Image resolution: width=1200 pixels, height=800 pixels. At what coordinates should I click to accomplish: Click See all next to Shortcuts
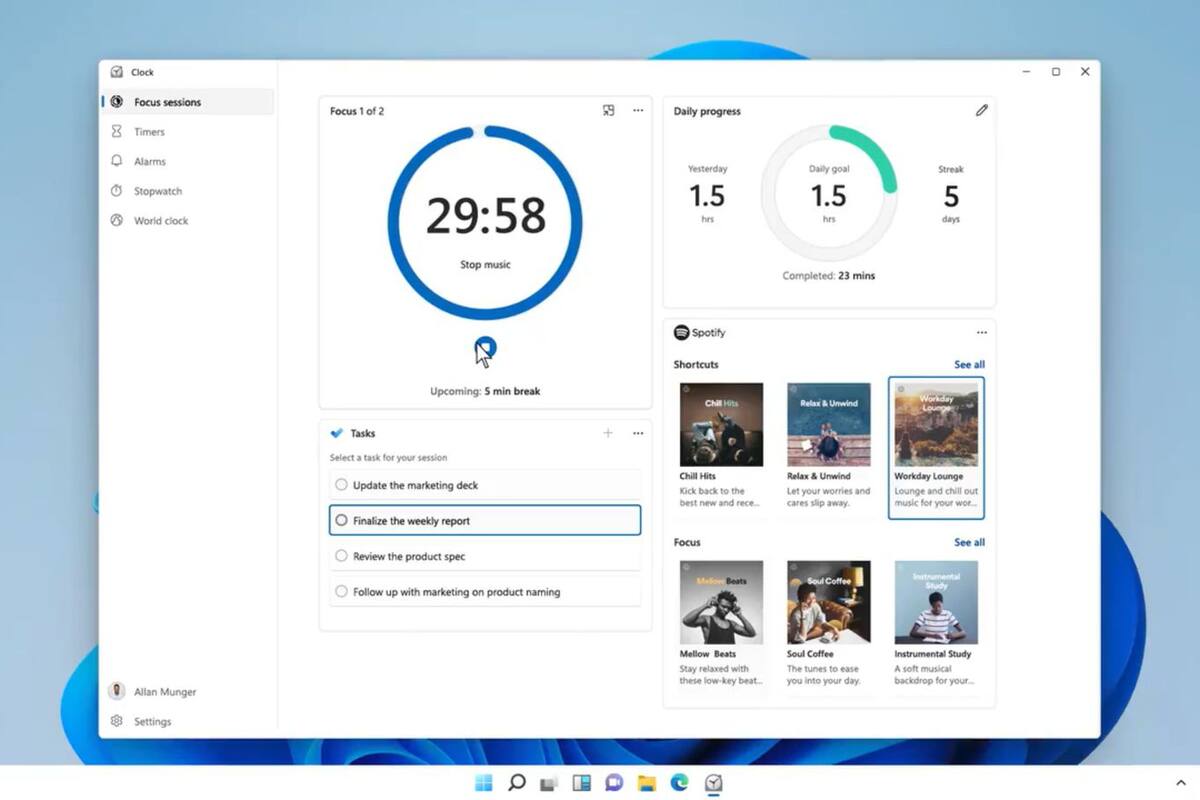click(968, 364)
